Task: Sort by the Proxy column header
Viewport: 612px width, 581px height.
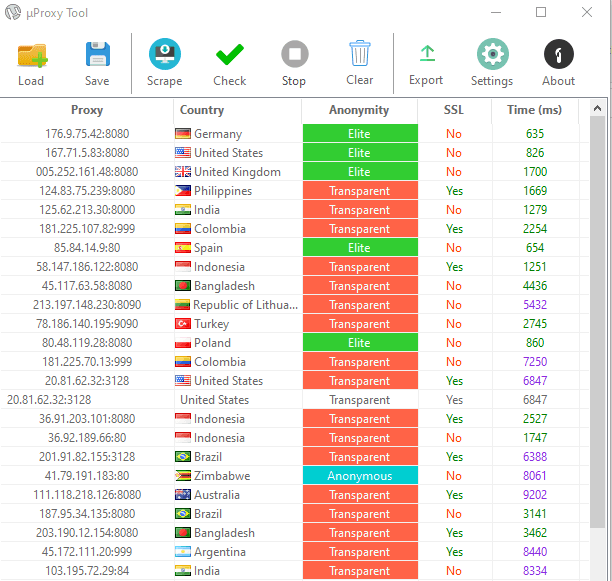Action: pyautogui.click(x=87, y=110)
